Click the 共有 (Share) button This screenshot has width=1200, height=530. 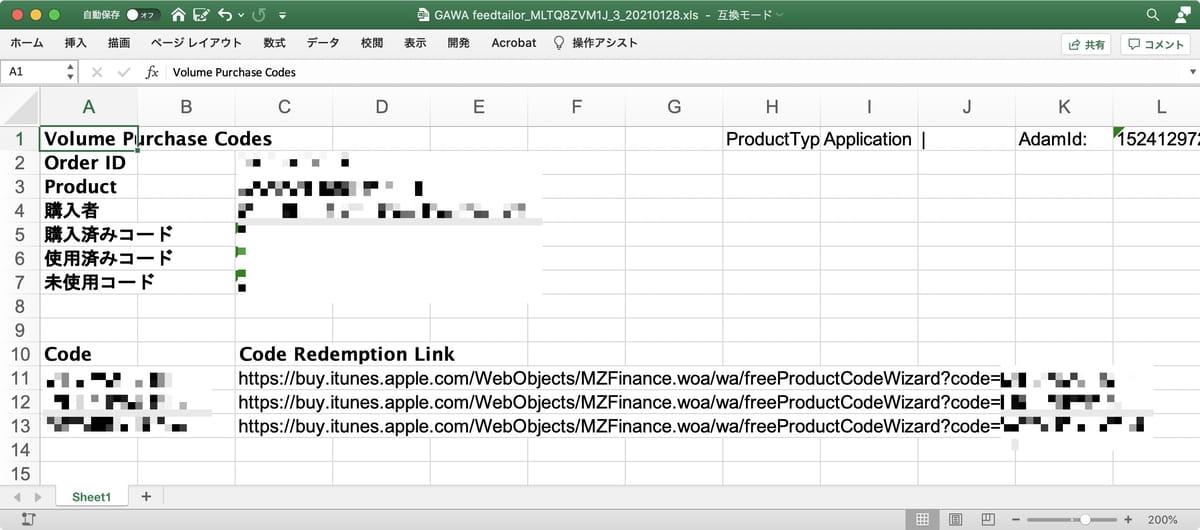tap(1086, 44)
